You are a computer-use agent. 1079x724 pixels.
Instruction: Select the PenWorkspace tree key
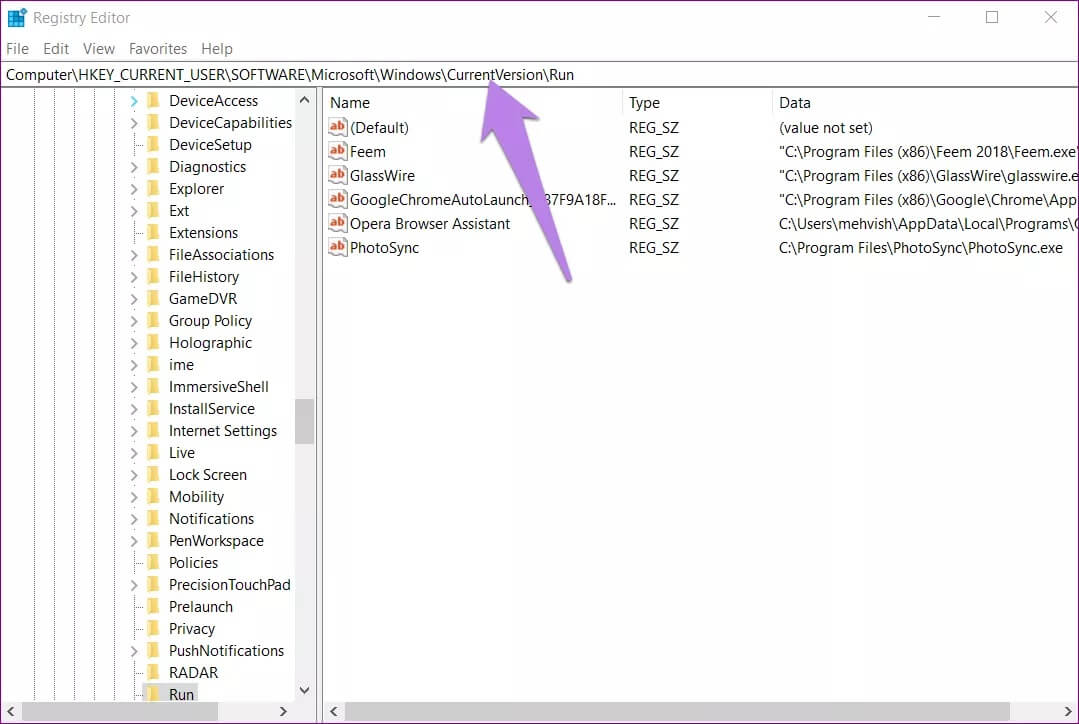tap(216, 541)
